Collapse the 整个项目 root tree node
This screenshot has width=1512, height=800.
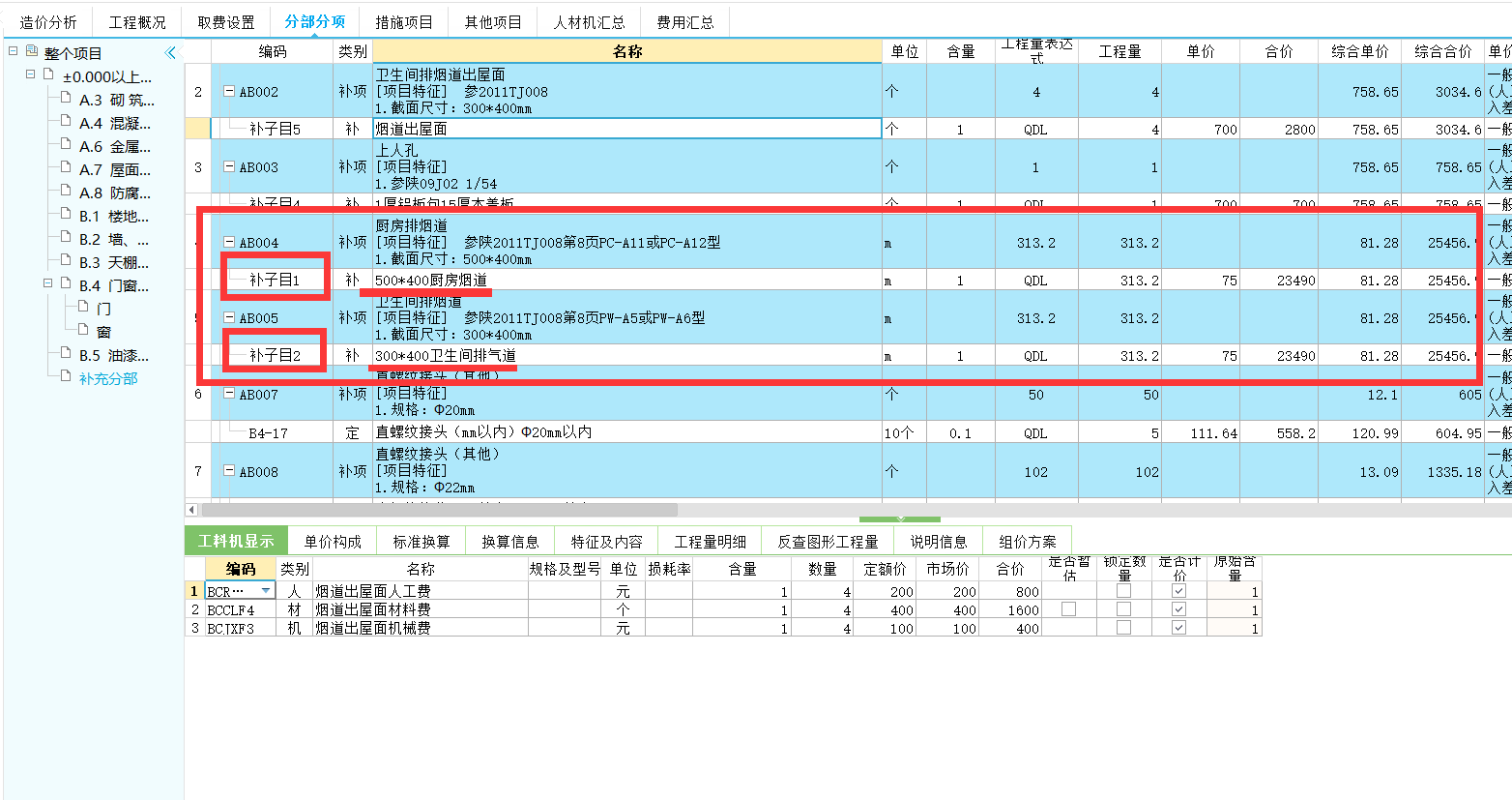[x=14, y=52]
